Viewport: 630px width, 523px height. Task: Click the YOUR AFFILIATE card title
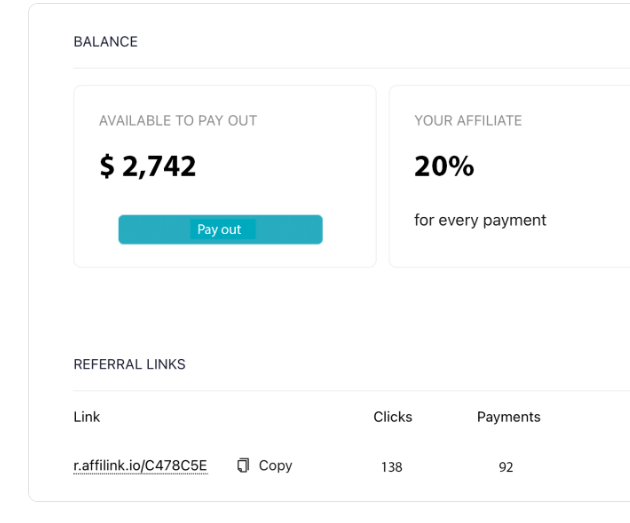coord(468,121)
